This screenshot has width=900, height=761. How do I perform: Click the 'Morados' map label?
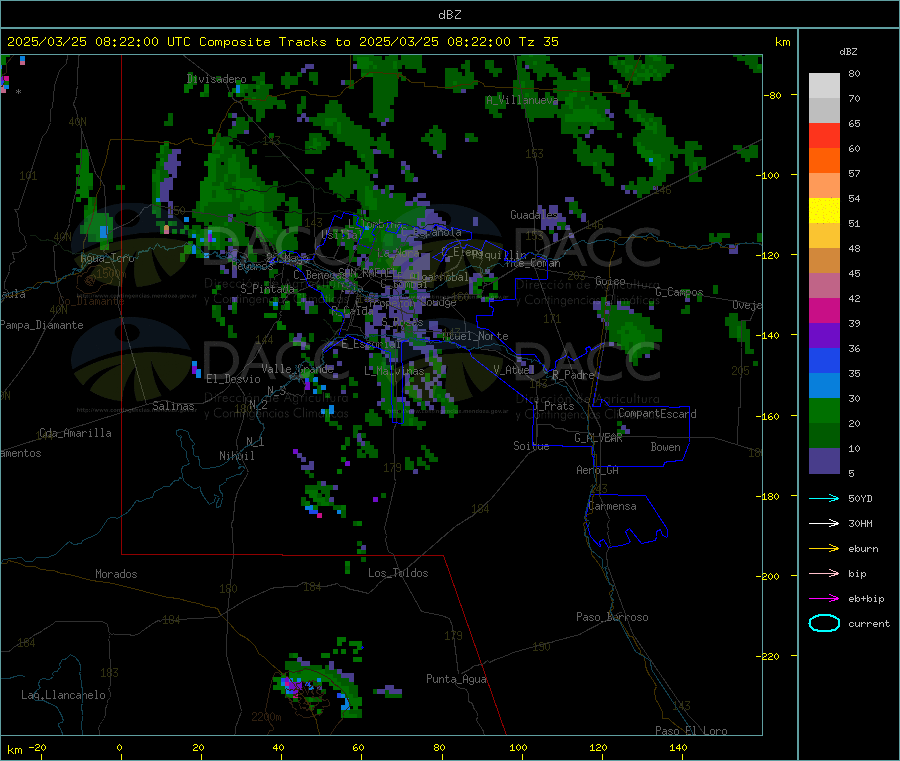click(116, 574)
